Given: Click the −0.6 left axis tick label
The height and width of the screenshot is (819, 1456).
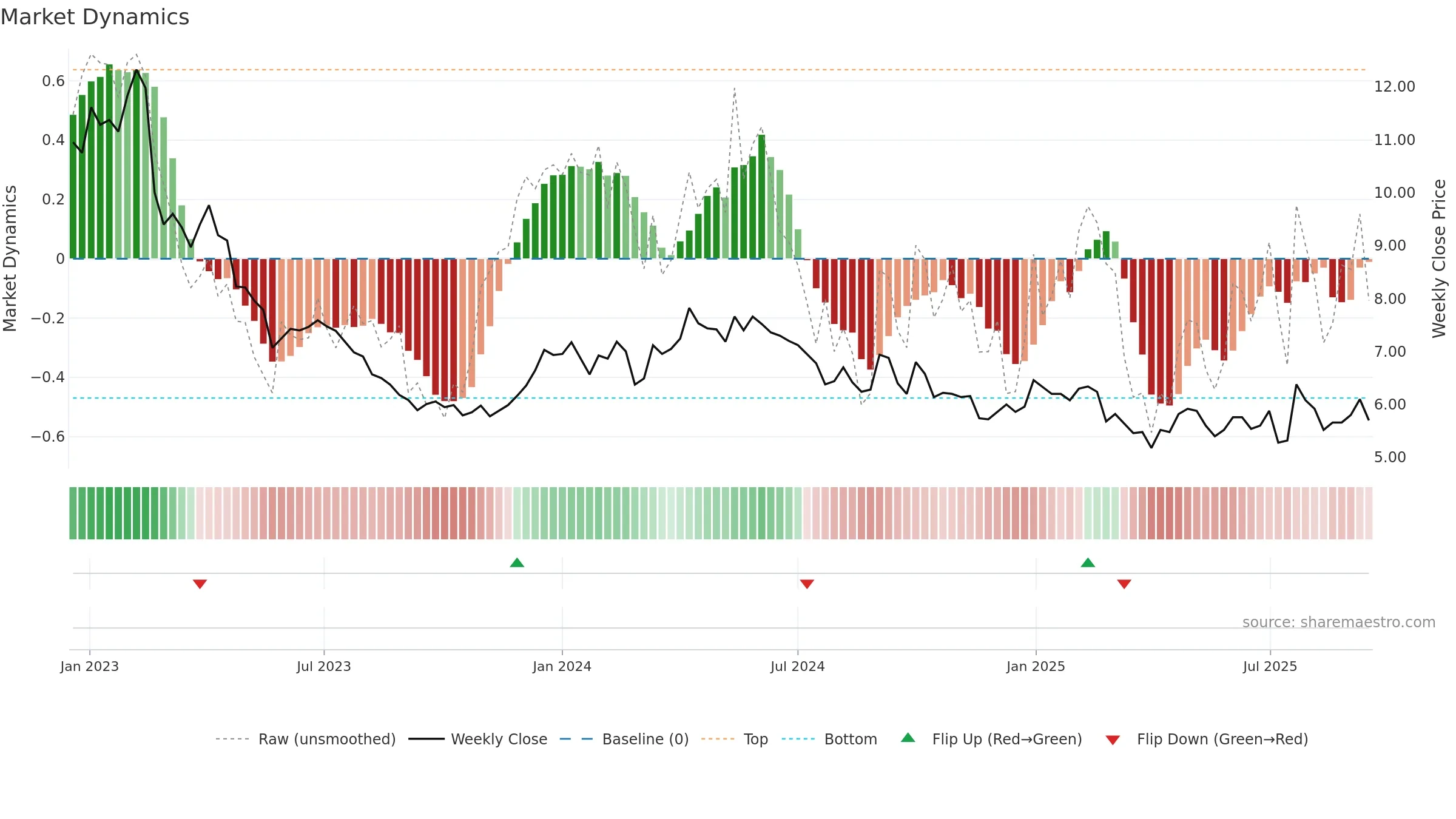Looking at the screenshot, I should click(48, 437).
